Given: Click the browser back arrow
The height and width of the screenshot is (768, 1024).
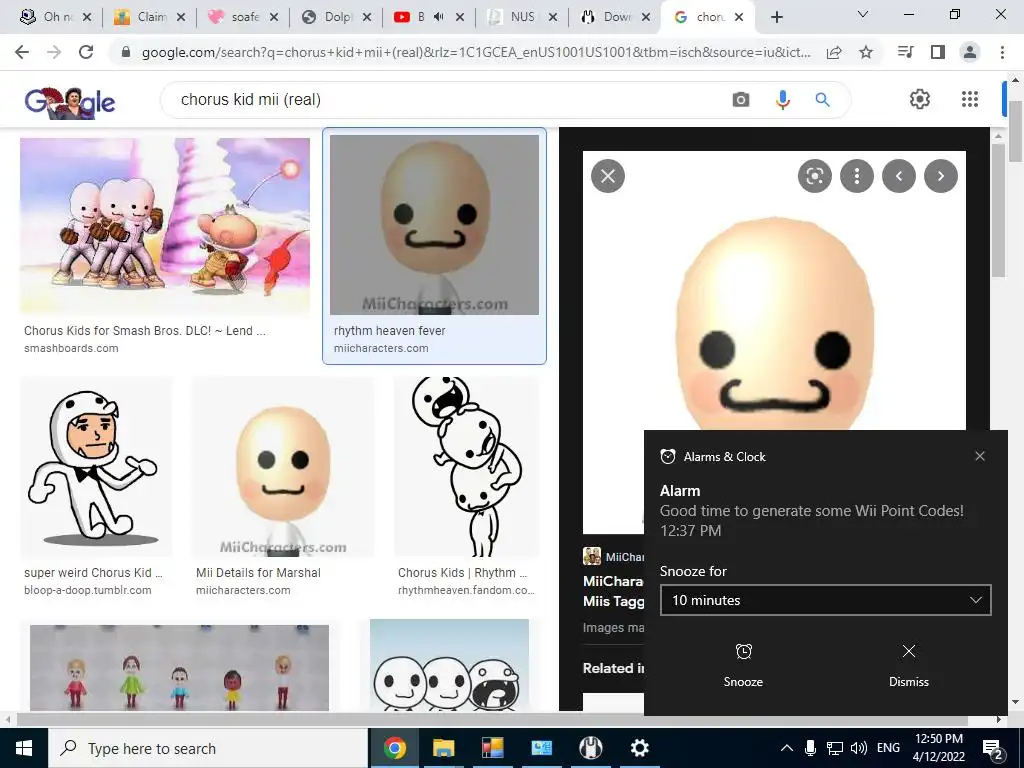Looking at the screenshot, I should pyautogui.click(x=22, y=52).
